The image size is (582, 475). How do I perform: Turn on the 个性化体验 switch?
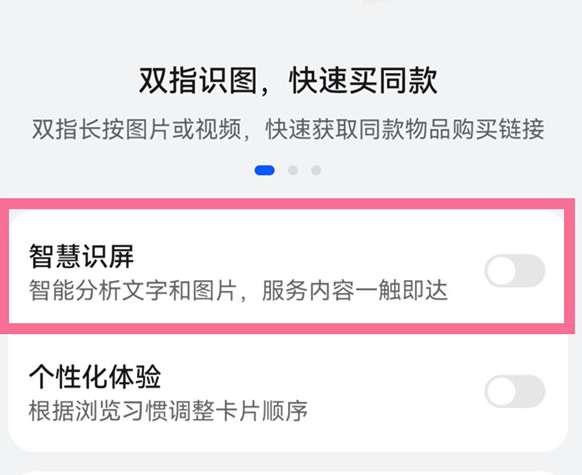pyautogui.click(x=515, y=391)
